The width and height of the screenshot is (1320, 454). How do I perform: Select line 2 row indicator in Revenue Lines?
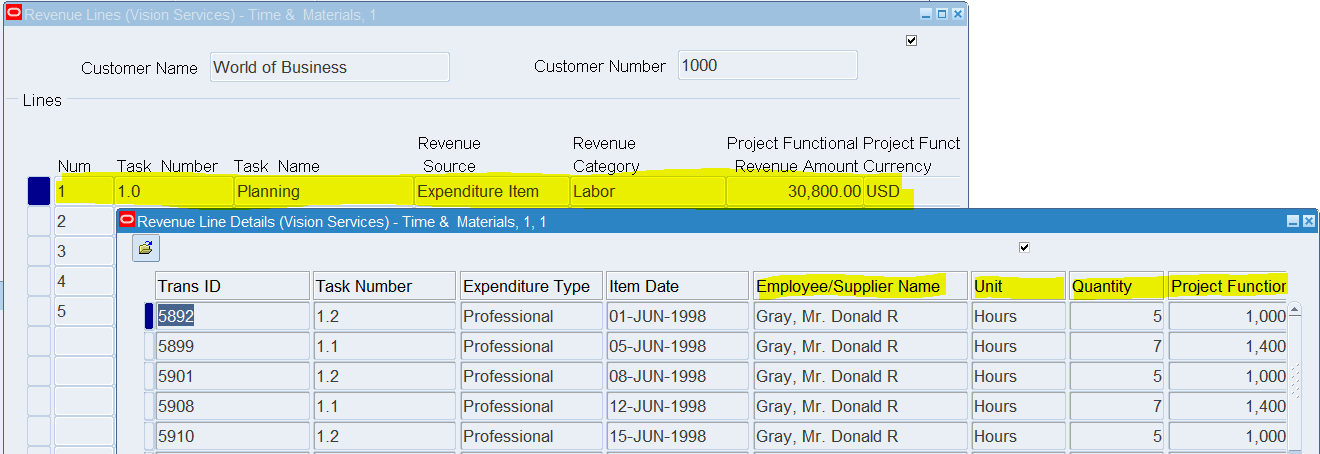[x=39, y=221]
